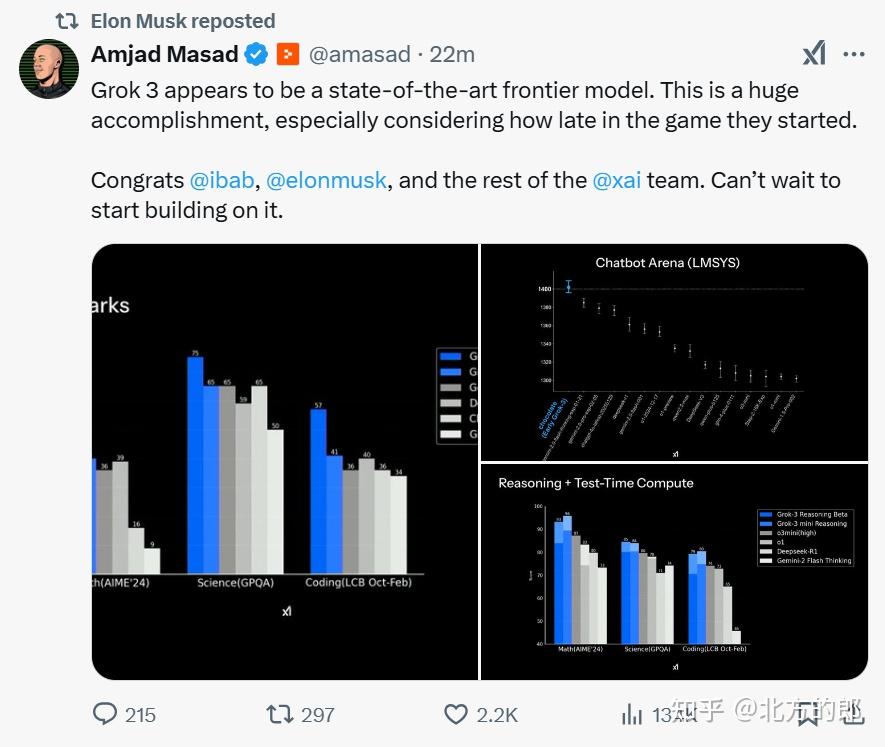Open the view analytics bar chart icon
This screenshot has width=885, height=747.
click(x=632, y=714)
